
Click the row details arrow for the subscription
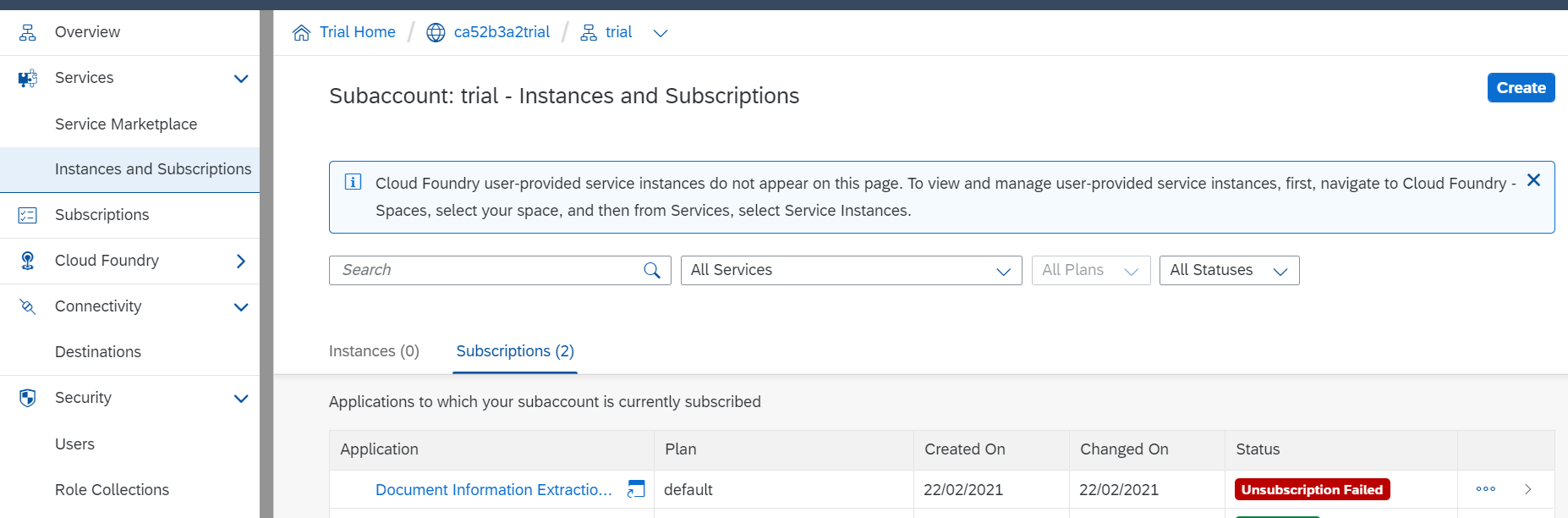[1528, 489]
